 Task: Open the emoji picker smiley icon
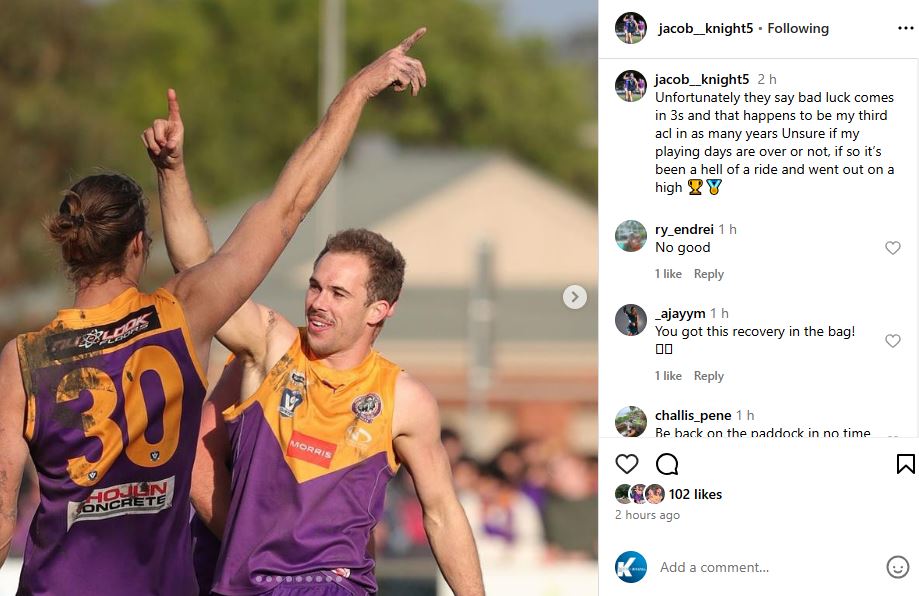coord(897,567)
